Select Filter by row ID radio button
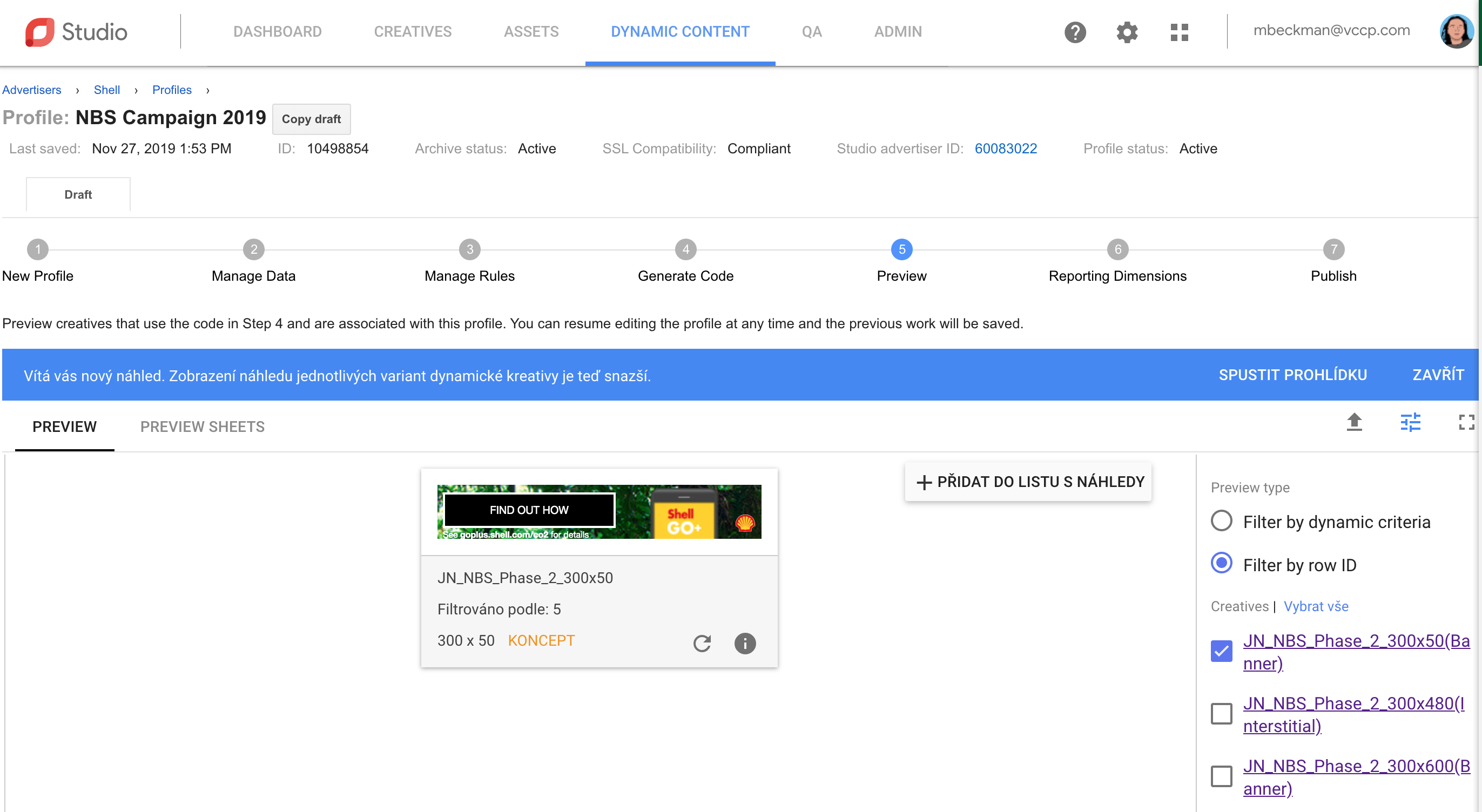Viewport: 1482px width, 812px height. pyautogui.click(x=1221, y=565)
